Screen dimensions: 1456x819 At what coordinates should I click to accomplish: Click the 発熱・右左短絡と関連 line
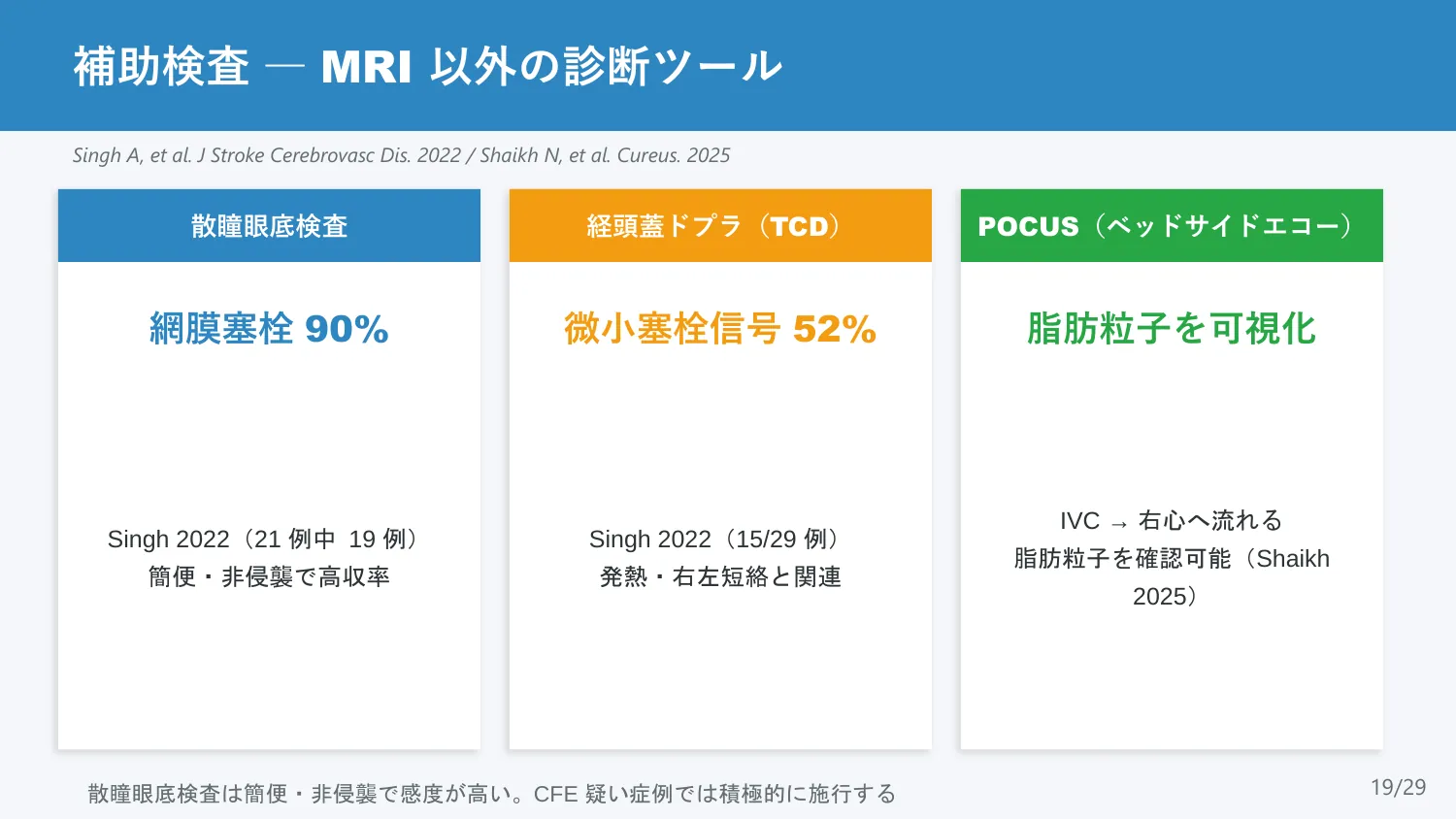click(x=720, y=576)
